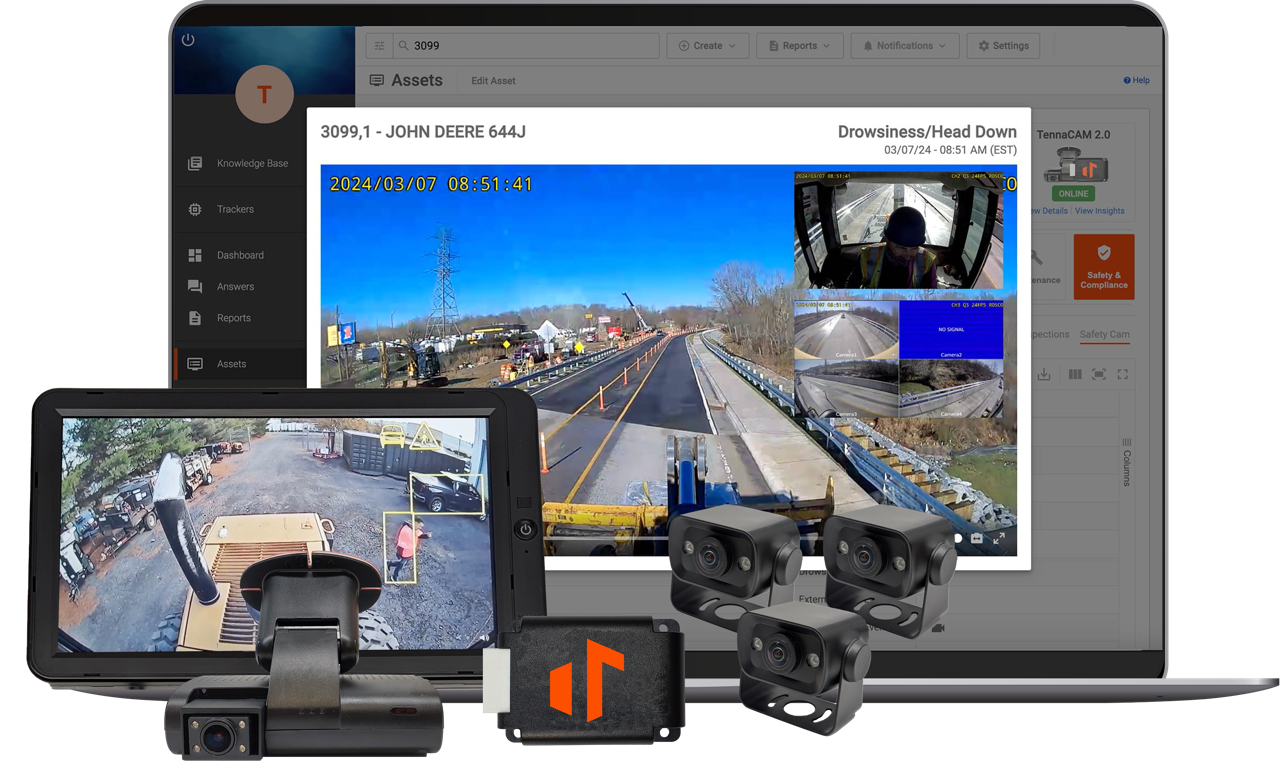The image size is (1280, 766).
Task: Click the Knowledge Base book icon
Action: [x=195, y=163]
